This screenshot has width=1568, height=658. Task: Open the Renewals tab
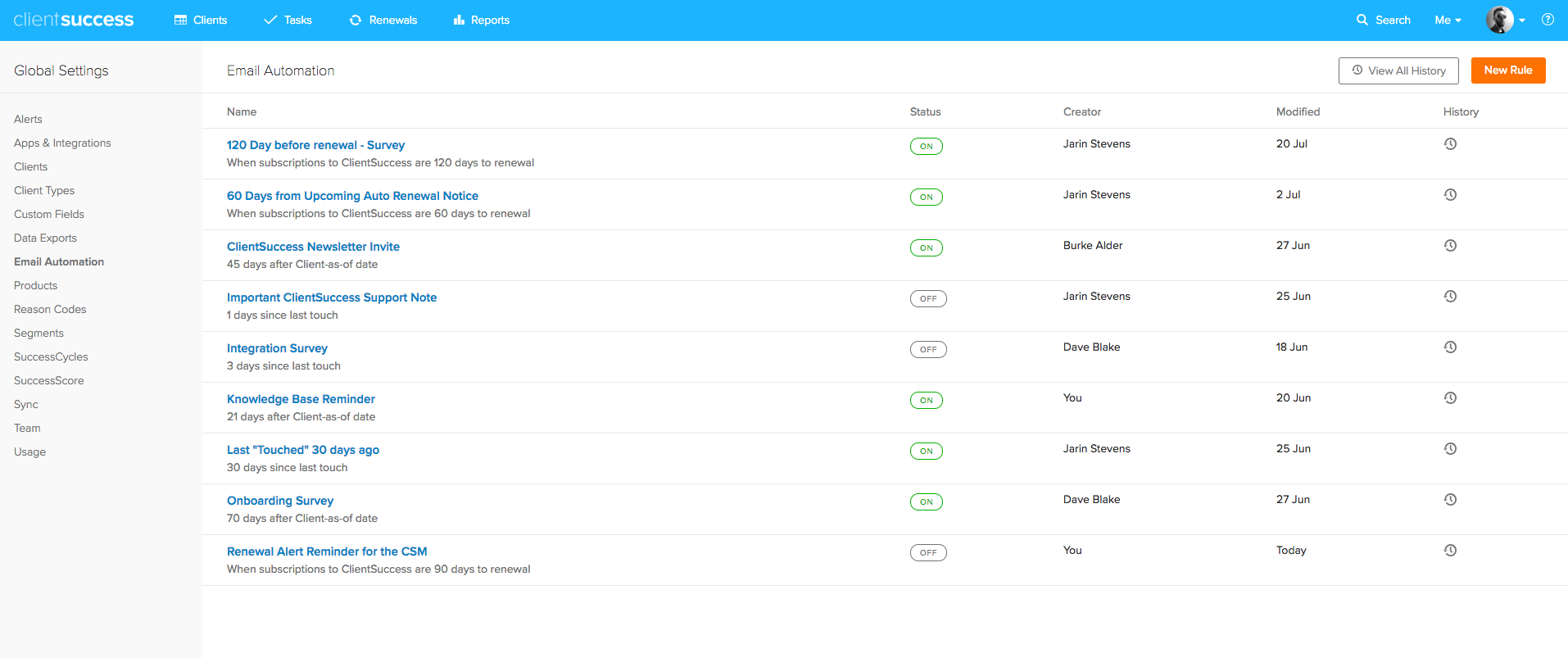(383, 20)
